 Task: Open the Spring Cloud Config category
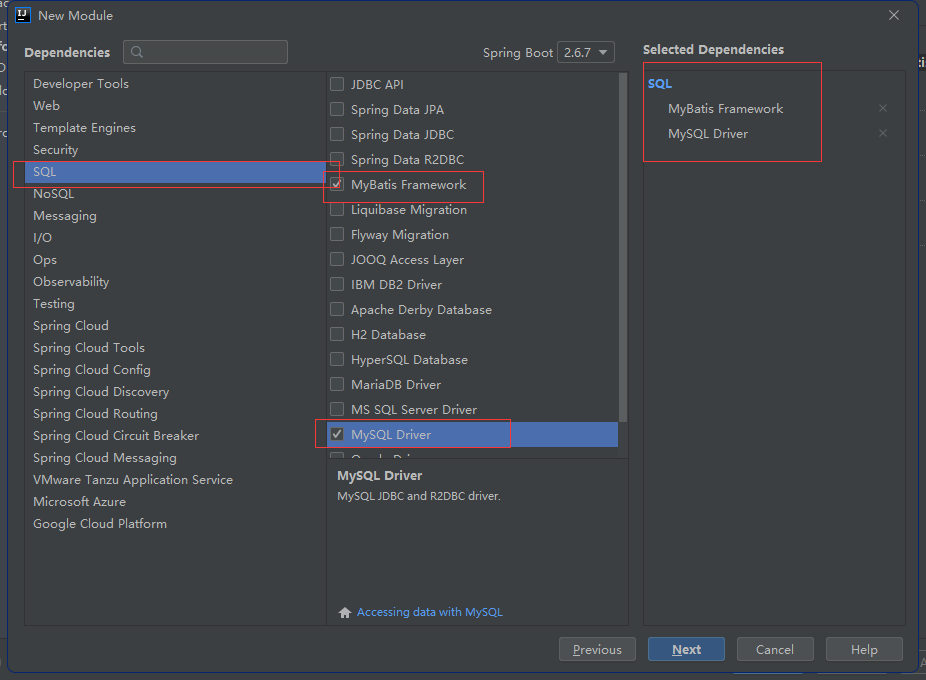pos(91,369)
